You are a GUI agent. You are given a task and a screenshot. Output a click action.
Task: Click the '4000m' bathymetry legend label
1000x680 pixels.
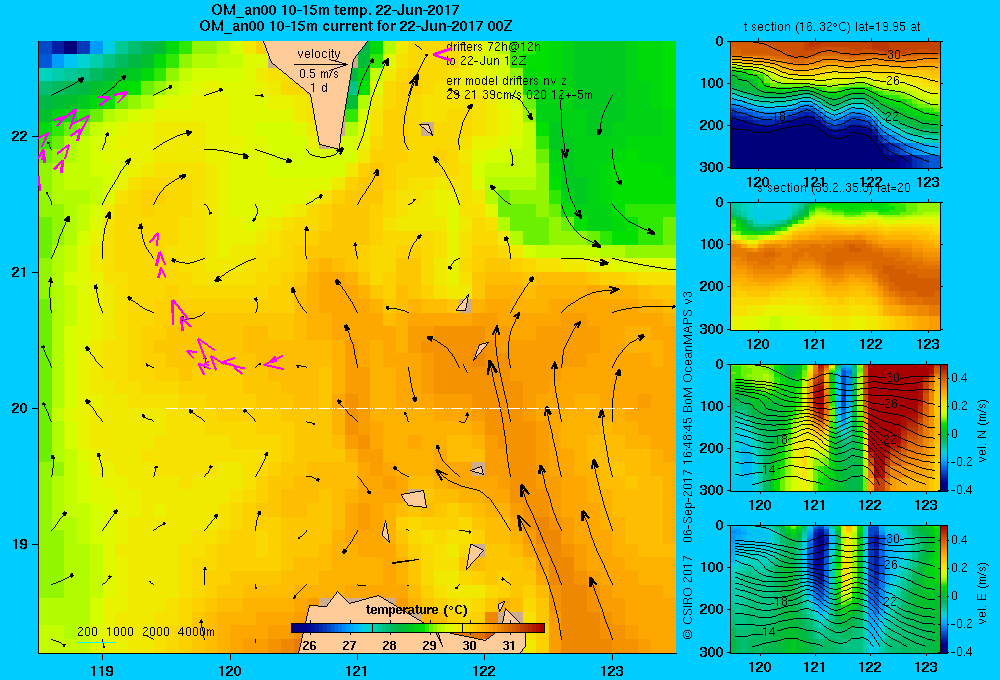(196, 632)
